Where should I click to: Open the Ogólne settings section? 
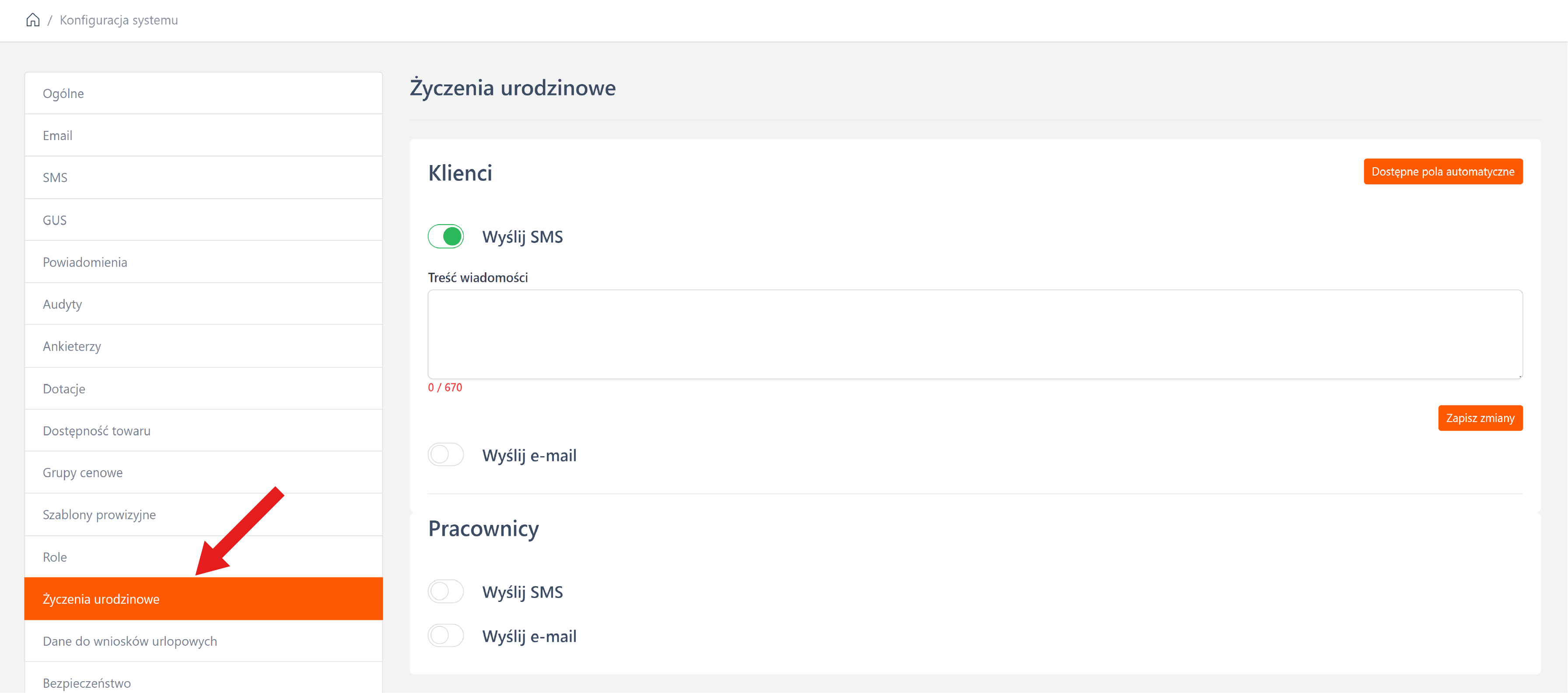pyautogui.click(x=63, y=94)
